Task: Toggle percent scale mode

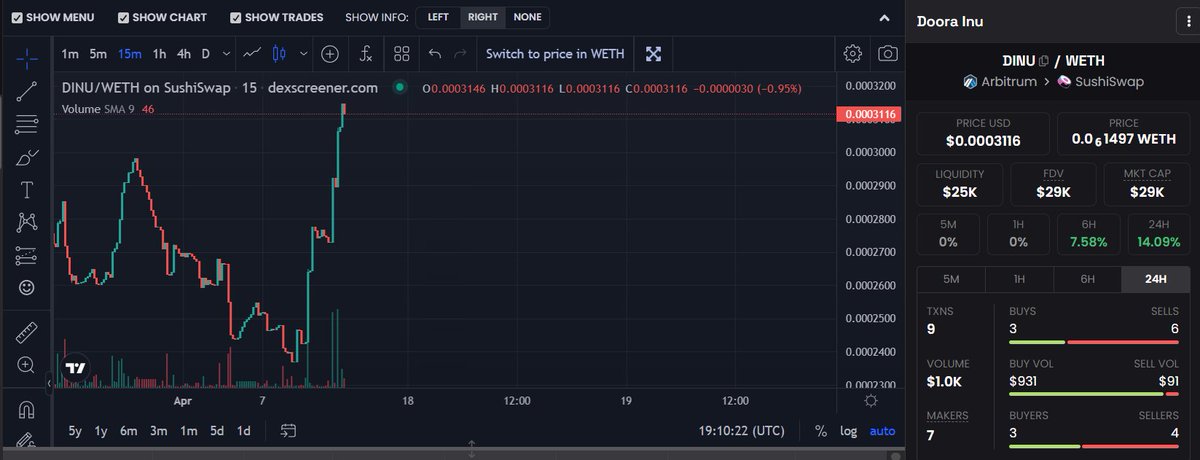Action: tap(821, 431)
